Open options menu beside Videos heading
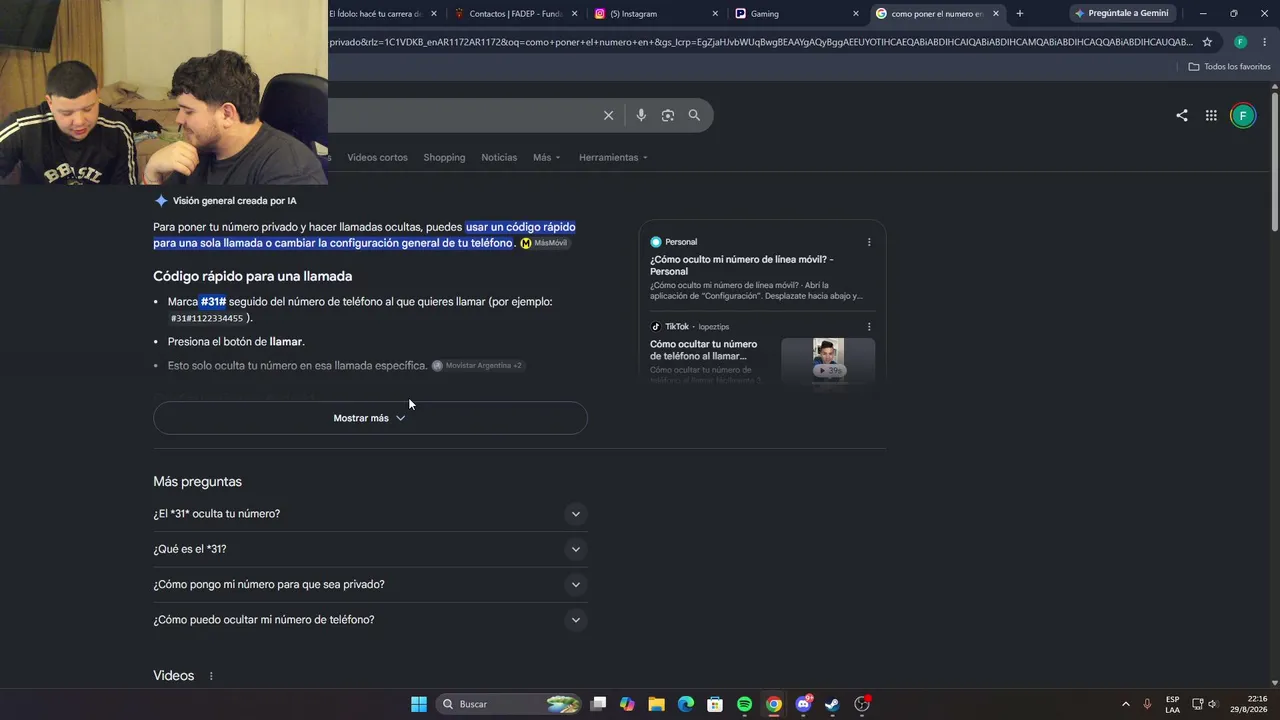Screen dimensions: 1280x720 click(211, 676)
